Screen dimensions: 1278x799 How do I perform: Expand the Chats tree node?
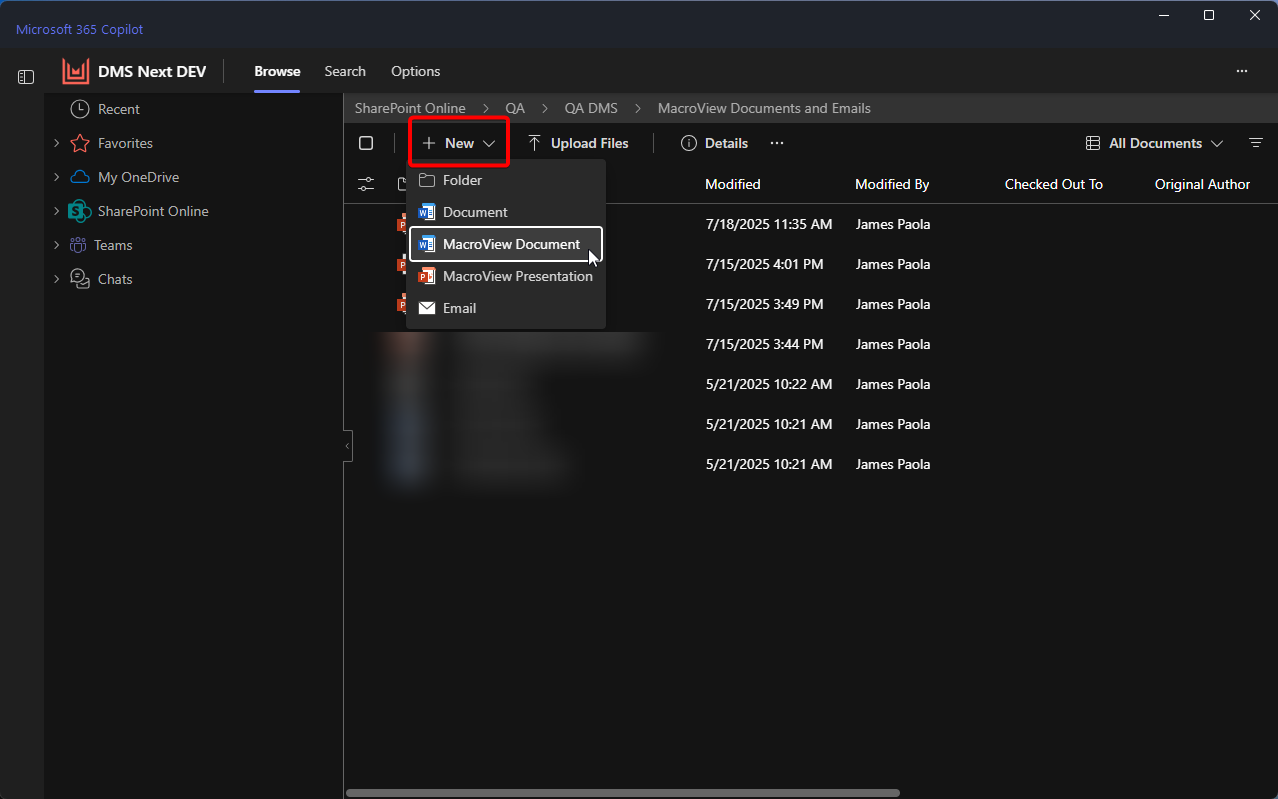coord(57,279)
